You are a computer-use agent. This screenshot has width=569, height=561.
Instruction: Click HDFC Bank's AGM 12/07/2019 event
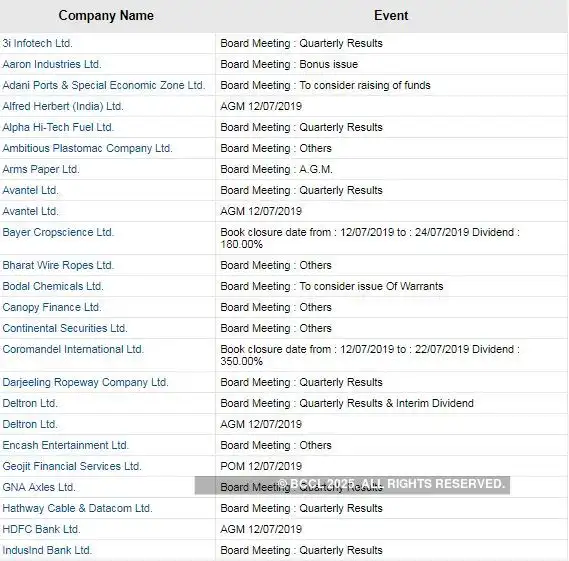point(261,529)
